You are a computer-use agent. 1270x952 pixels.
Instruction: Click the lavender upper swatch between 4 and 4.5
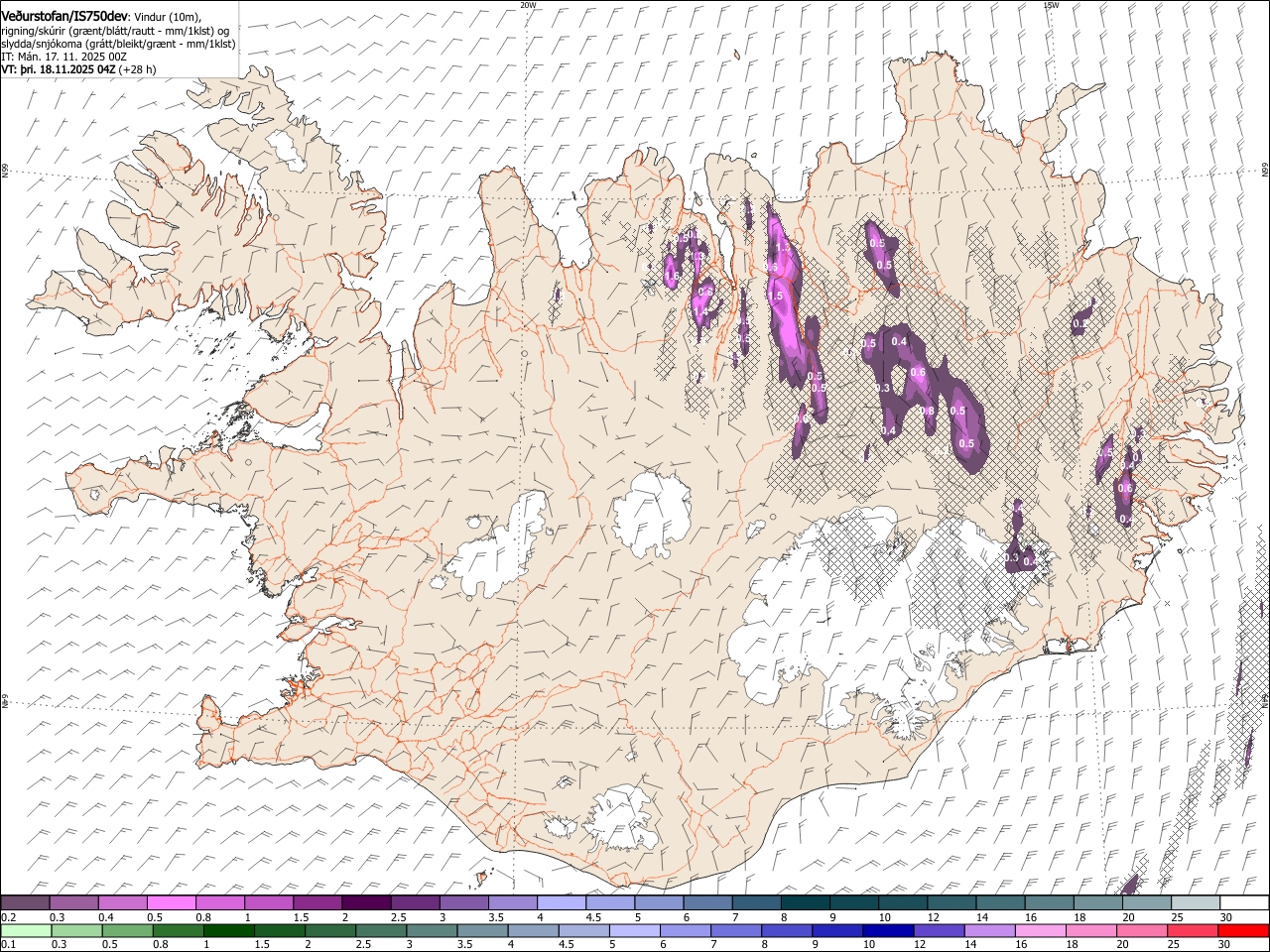click(561, 902)
